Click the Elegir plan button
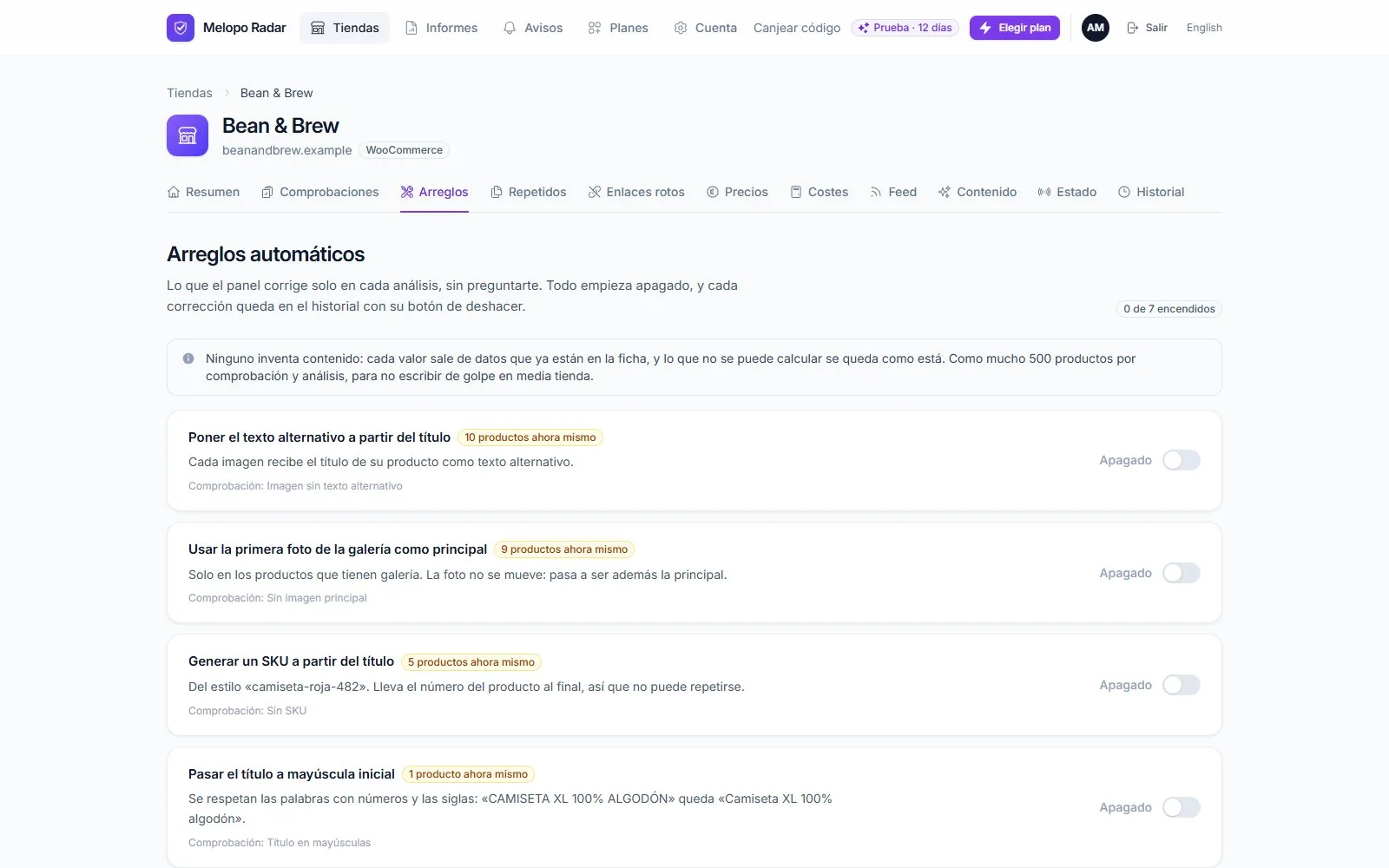 coord(1015,28)
